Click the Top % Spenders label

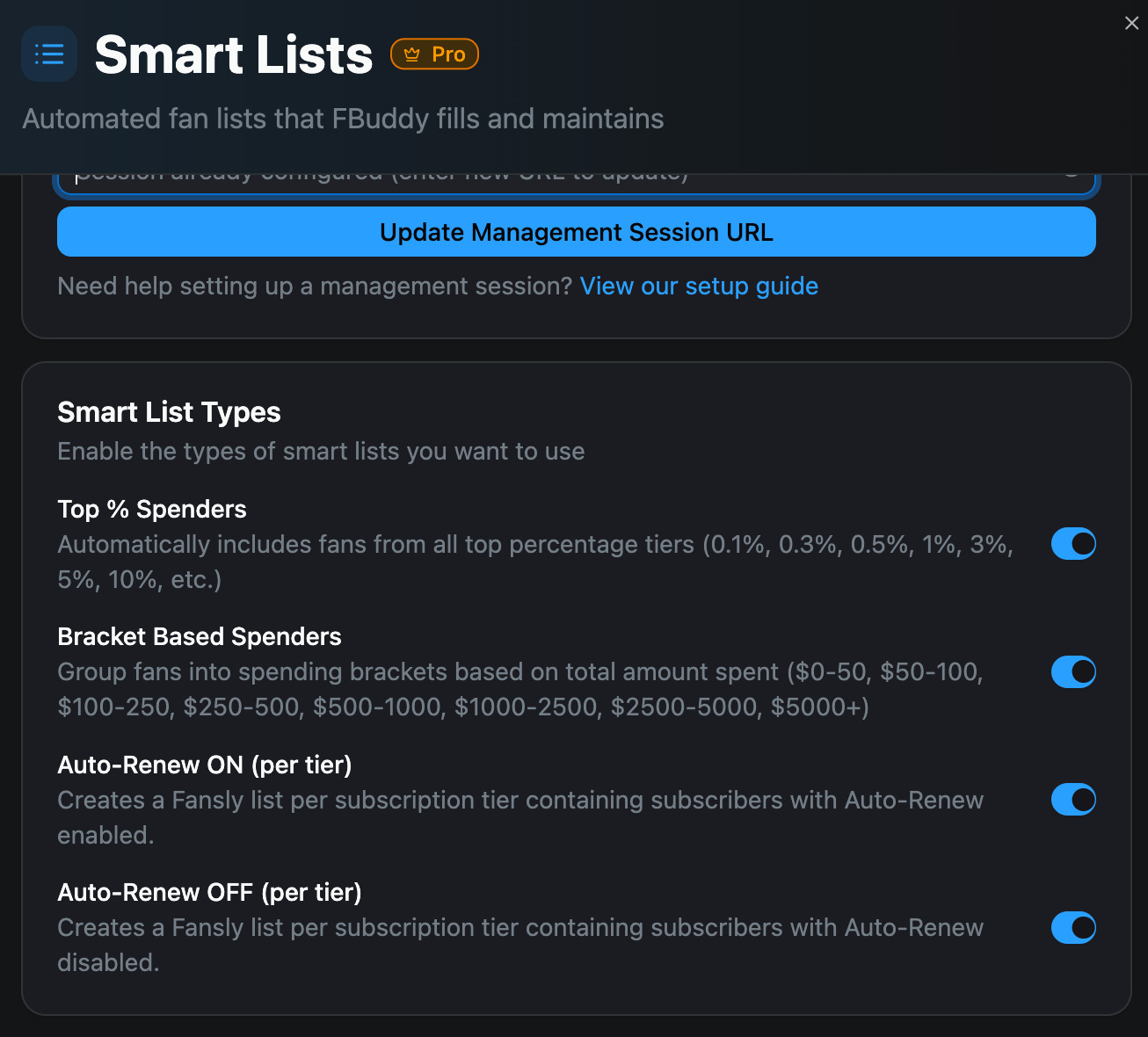[x=152, y=510]
